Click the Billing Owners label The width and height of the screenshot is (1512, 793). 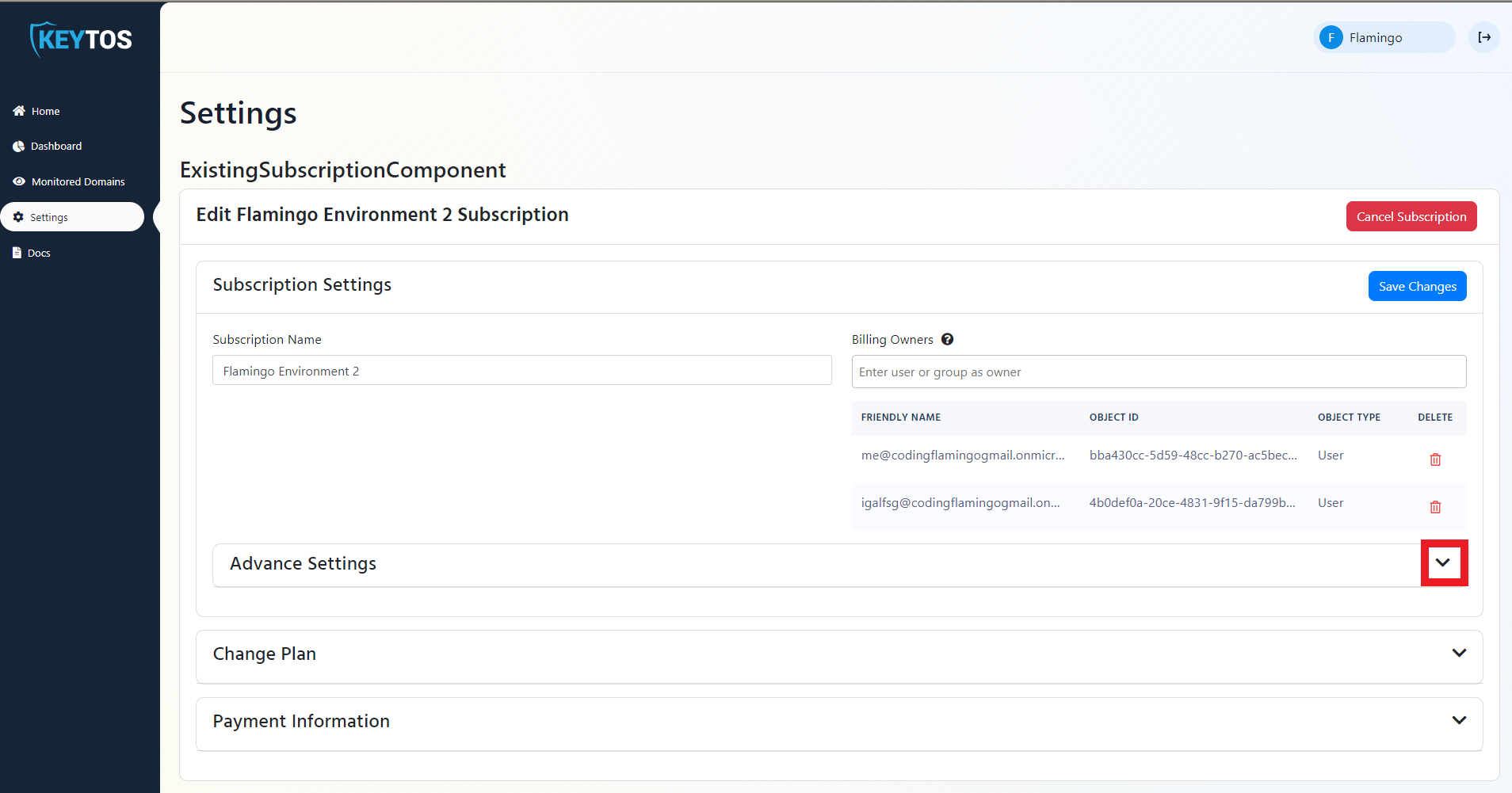(892, 339)
